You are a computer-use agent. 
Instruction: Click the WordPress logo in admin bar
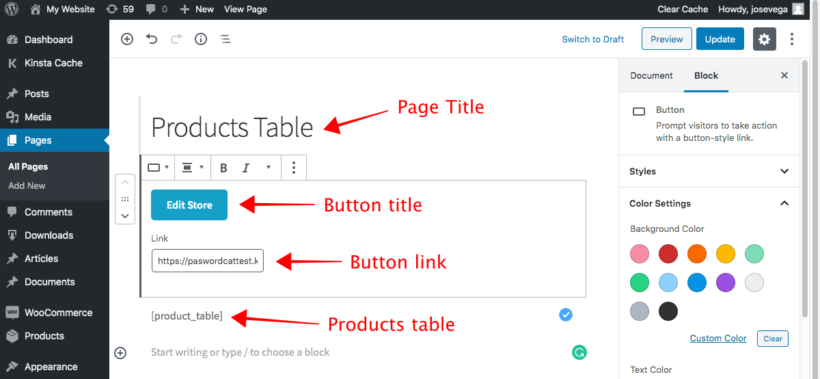click(12, 9)
